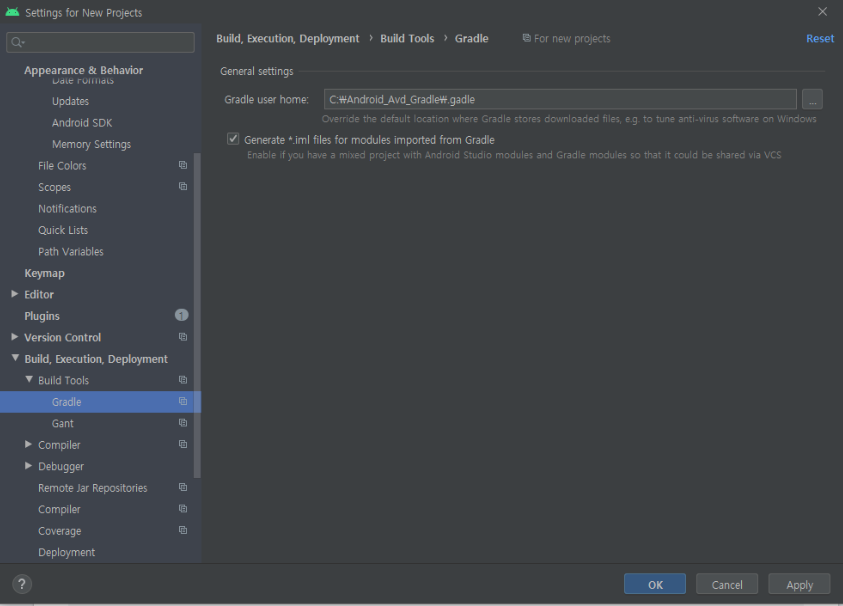The height and width of the screenshot is (606, 843).
Task: Click the Android Studio logo in title bar
Action: pyautogui.click(x=12, y=12)
